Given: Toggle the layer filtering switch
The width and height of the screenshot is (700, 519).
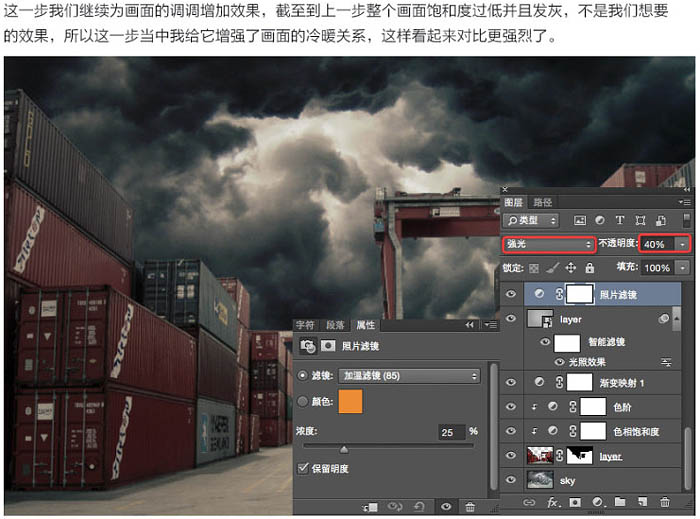Looking at the screenshot, I should pyautogui.click(x=687, y=220).
